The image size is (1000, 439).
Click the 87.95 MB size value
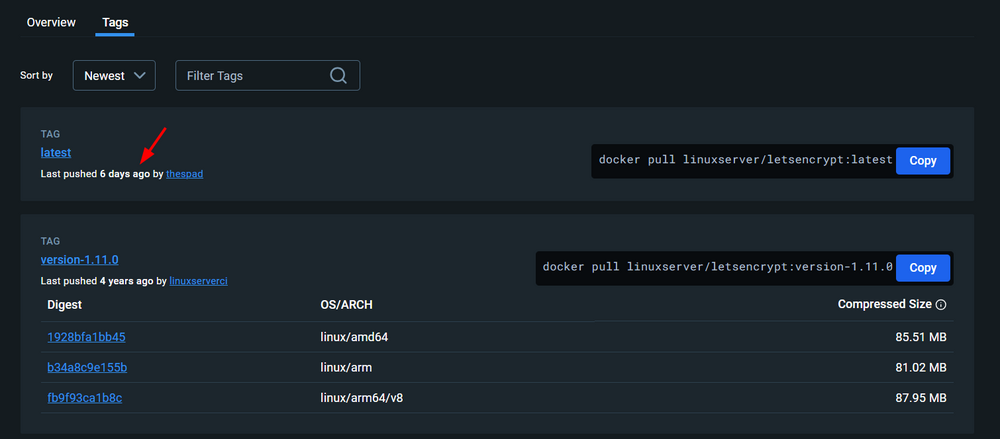(921, 398)
